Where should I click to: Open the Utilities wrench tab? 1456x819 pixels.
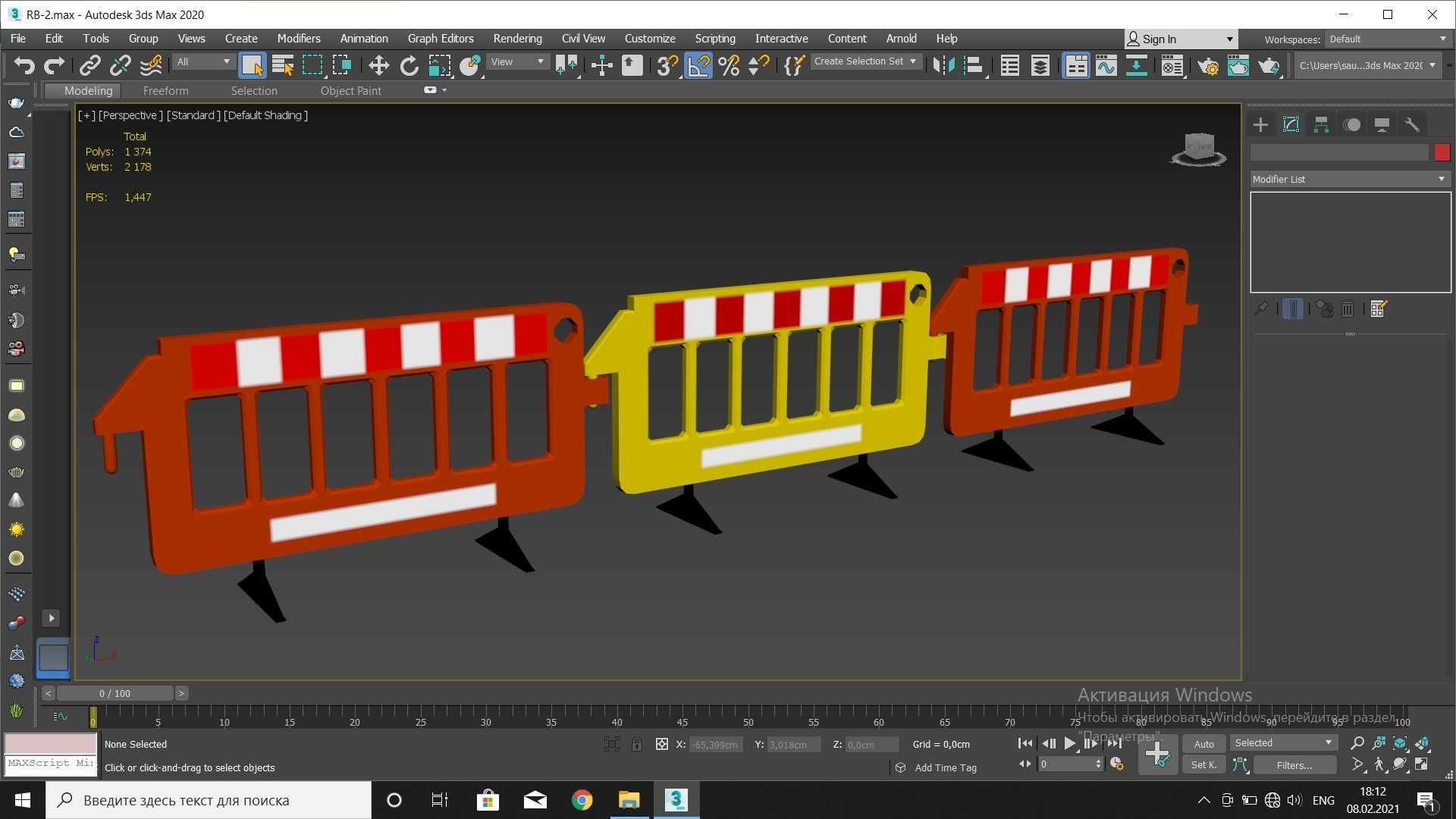1412,124
